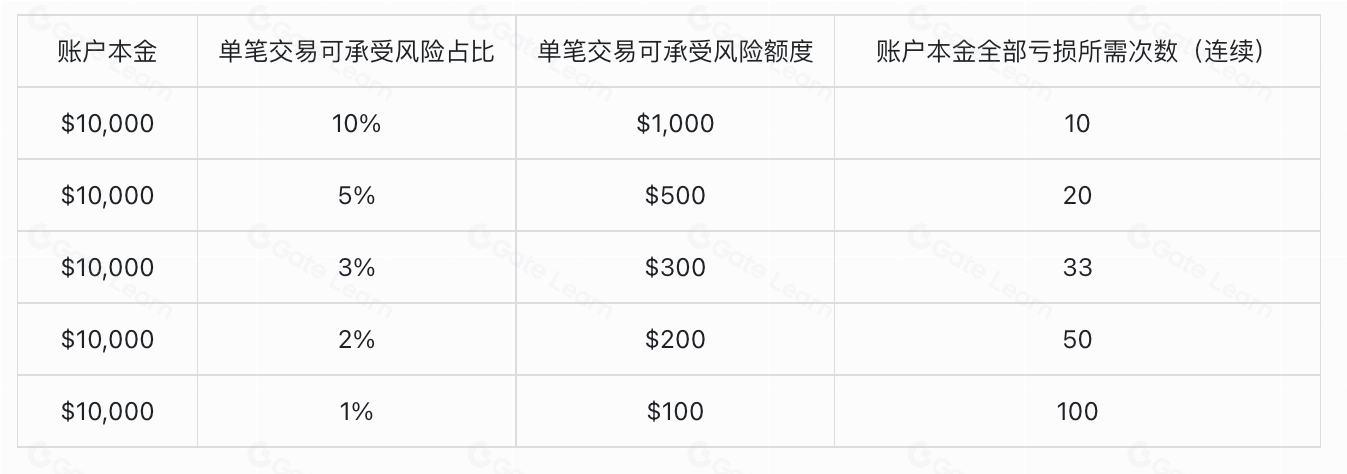Screen dimensions: 1347x474
Task: Select the $1,000 risk amount cell
Action: (x=675, y=123)
